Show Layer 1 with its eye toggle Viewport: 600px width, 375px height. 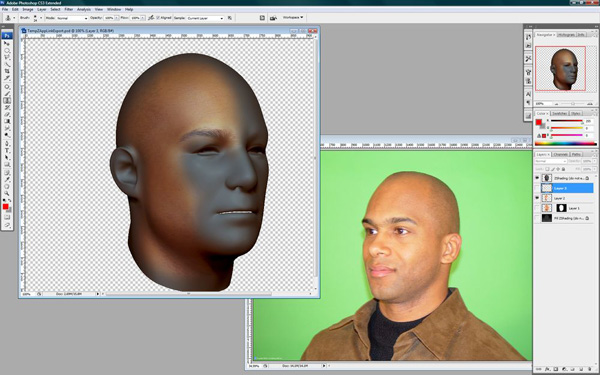coord(537,208)
